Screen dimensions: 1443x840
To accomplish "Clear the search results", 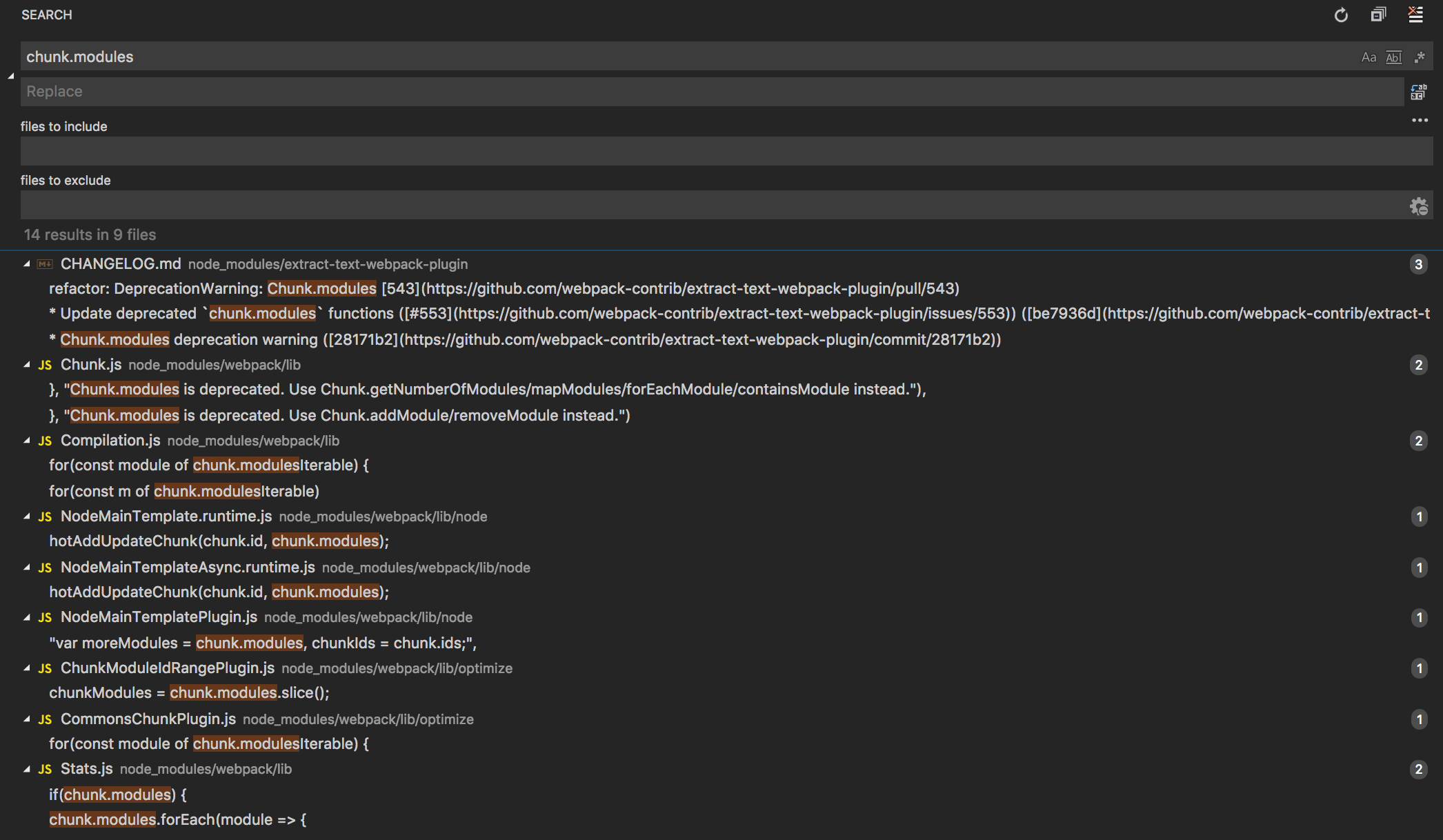I will pyautogui.click(x=1415, y=15).
